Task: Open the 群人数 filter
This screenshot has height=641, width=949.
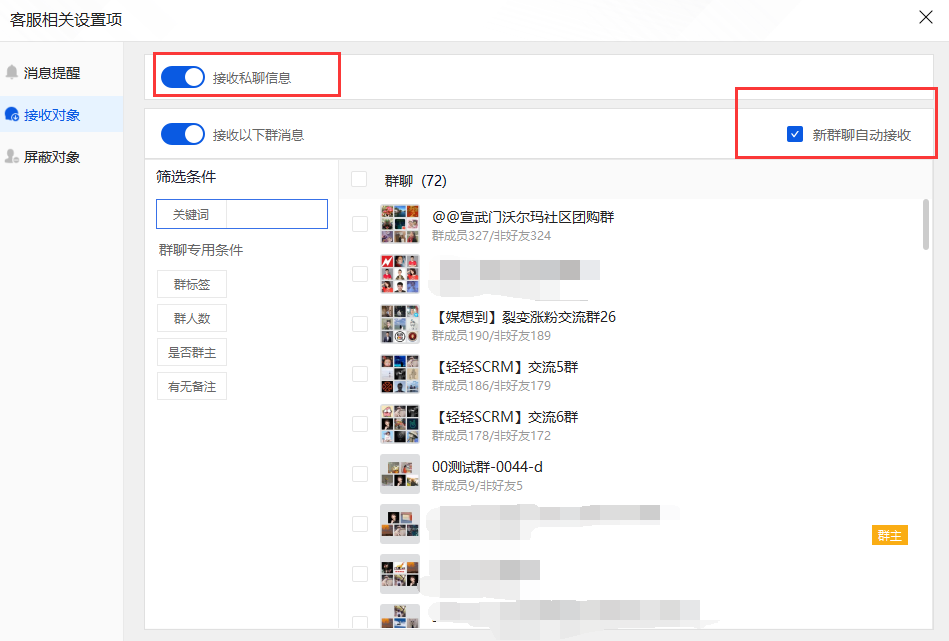Action: (x=192, y=318)
